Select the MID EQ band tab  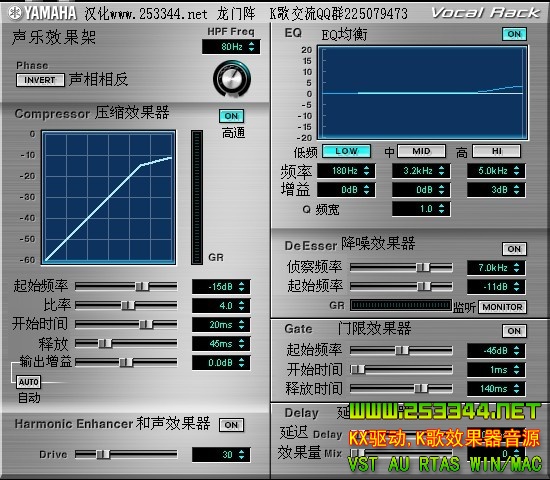[421, 151]
